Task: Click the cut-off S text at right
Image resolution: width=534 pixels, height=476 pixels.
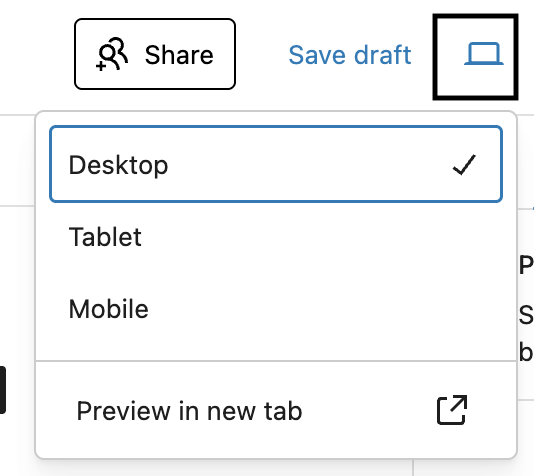Action: point(526,315)
